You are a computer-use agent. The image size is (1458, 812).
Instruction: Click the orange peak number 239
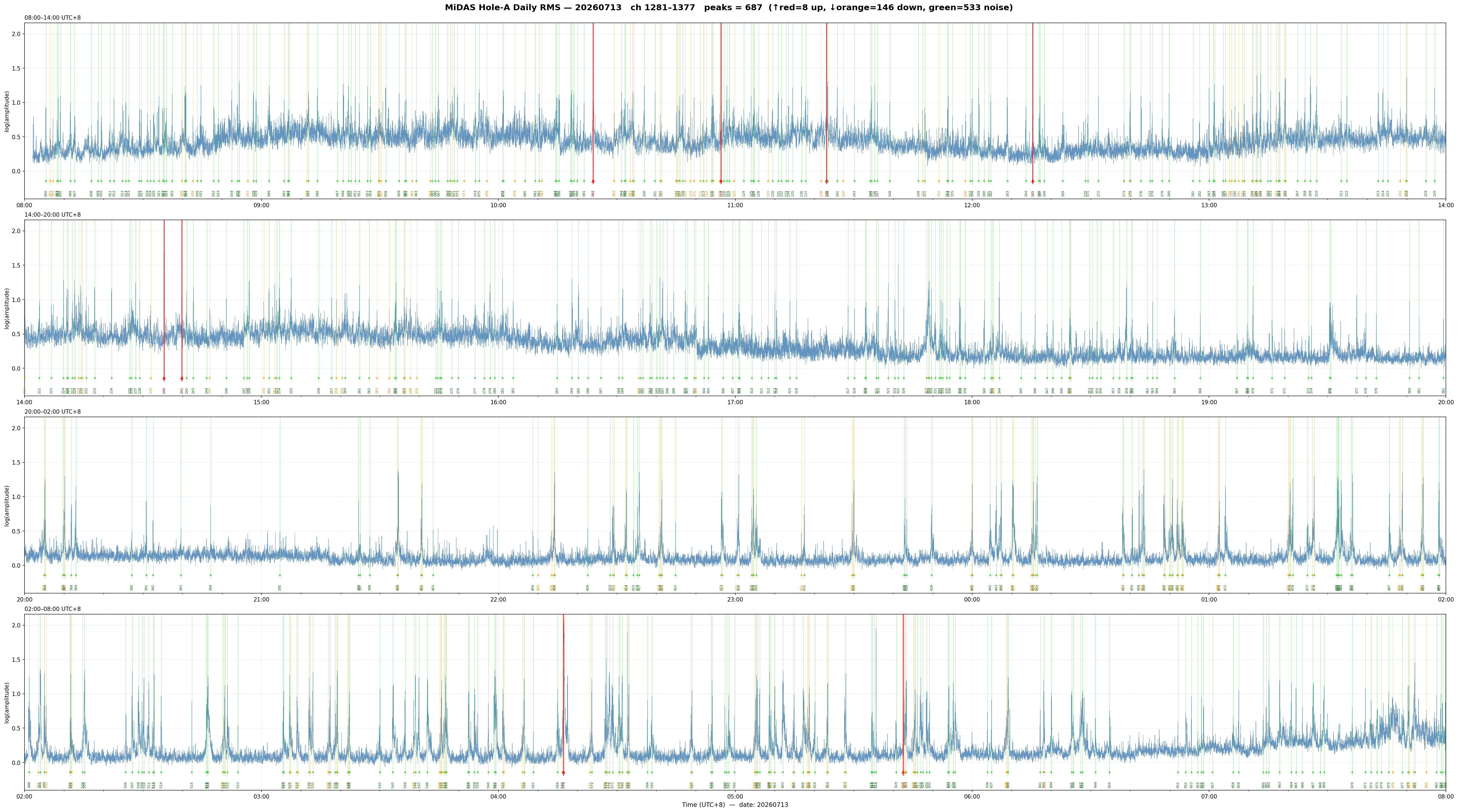150,391
